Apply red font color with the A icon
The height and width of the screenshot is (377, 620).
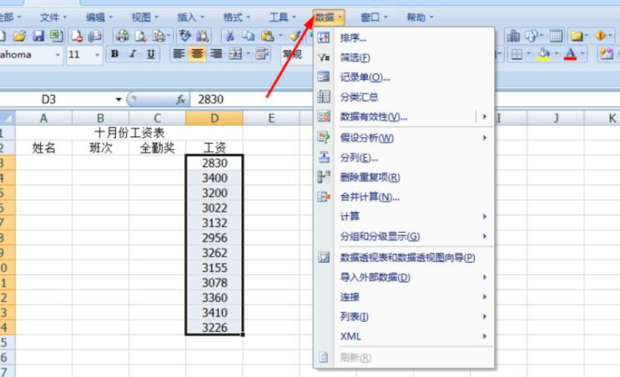pos(570,54)
